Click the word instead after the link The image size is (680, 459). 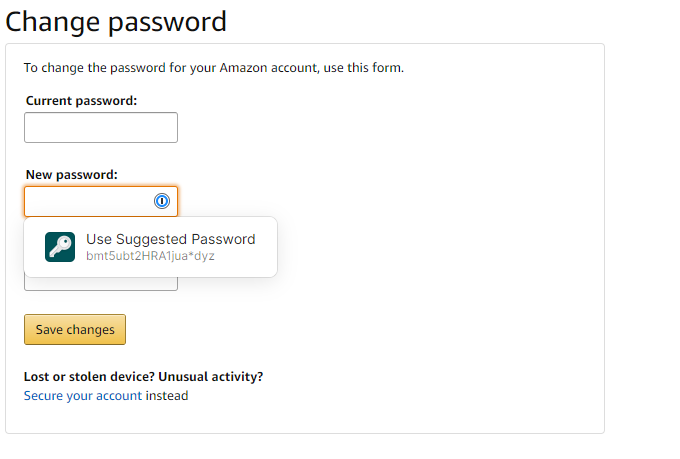coord(167,396)
